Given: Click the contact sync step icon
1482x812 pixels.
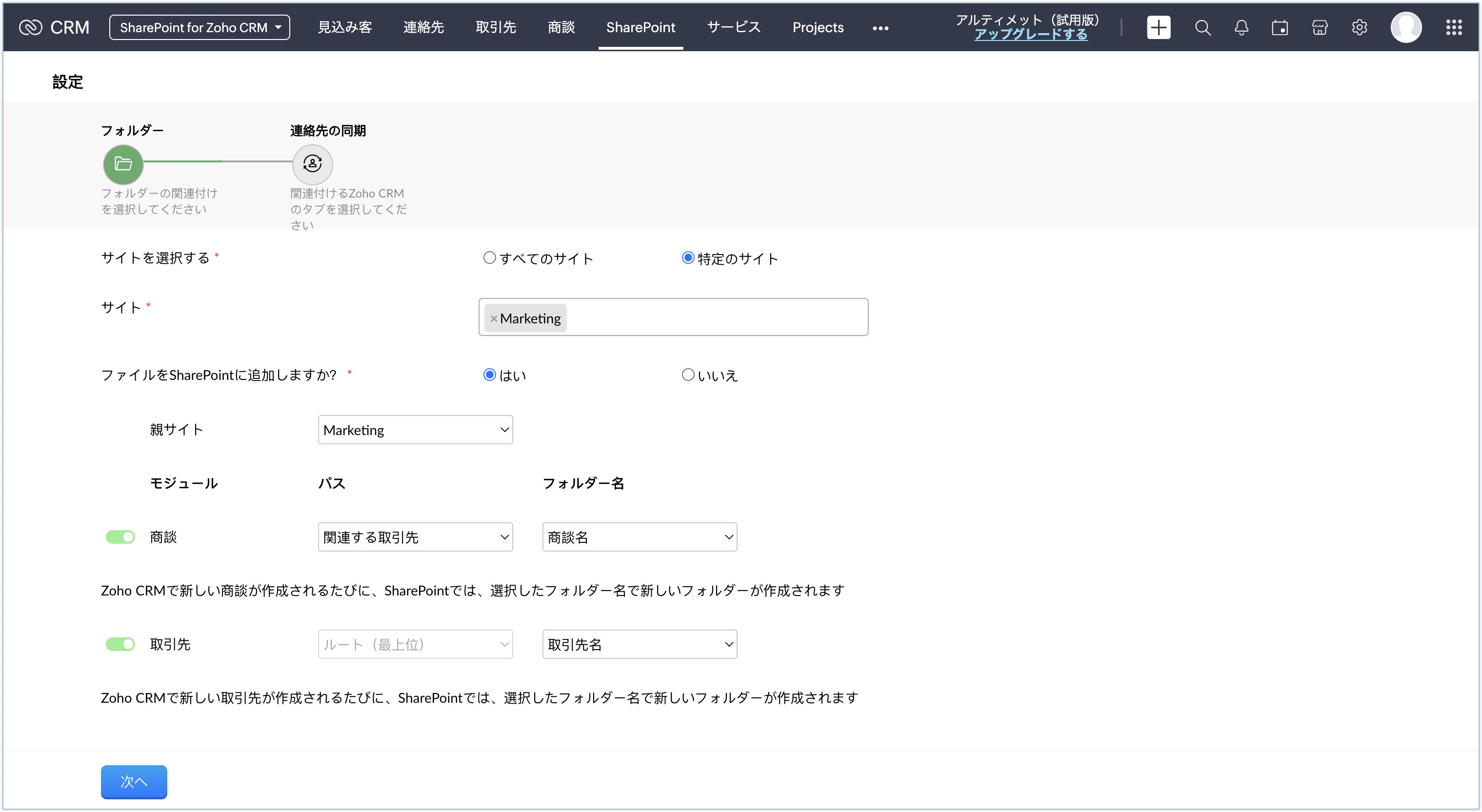Looking at the screenshot, I should click(312, 164).
